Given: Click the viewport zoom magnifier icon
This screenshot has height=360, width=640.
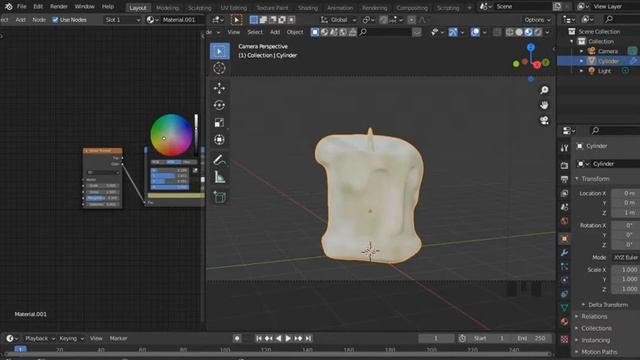Looking at the screenshot, I should pyautogui.click(x=544, y=90).
